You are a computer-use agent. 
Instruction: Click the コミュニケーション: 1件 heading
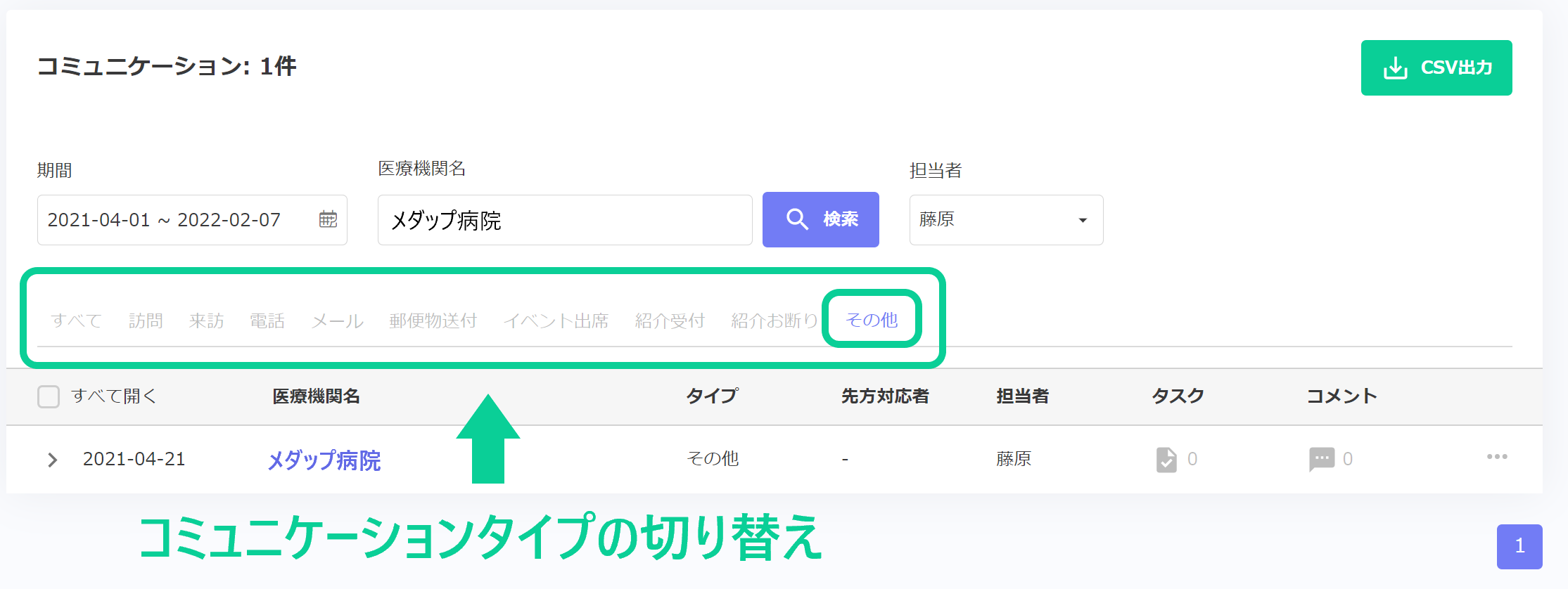click(167, 66)
